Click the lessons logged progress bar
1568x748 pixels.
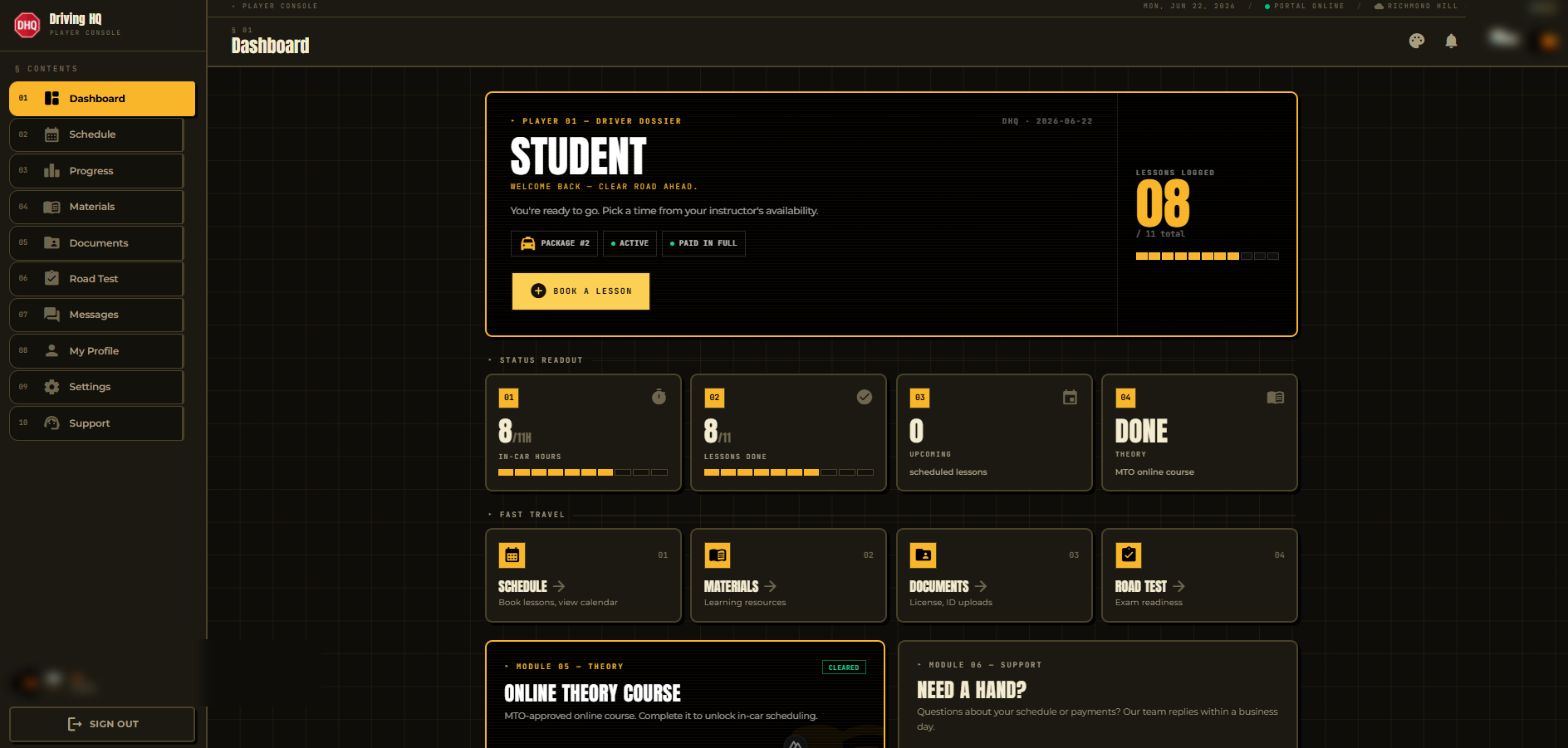pos(1208,257)
